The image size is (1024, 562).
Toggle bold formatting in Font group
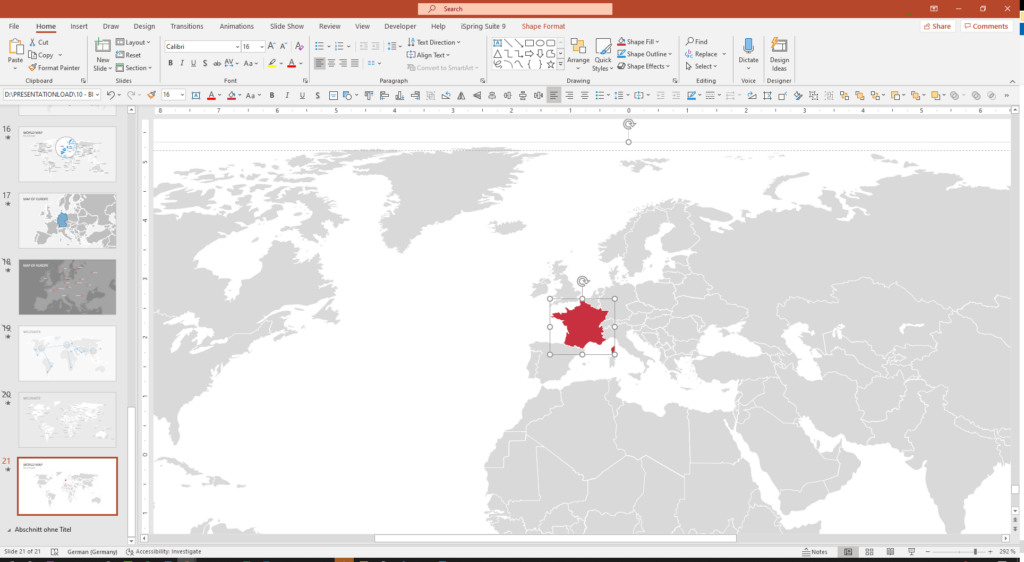(x=170, y=63)
